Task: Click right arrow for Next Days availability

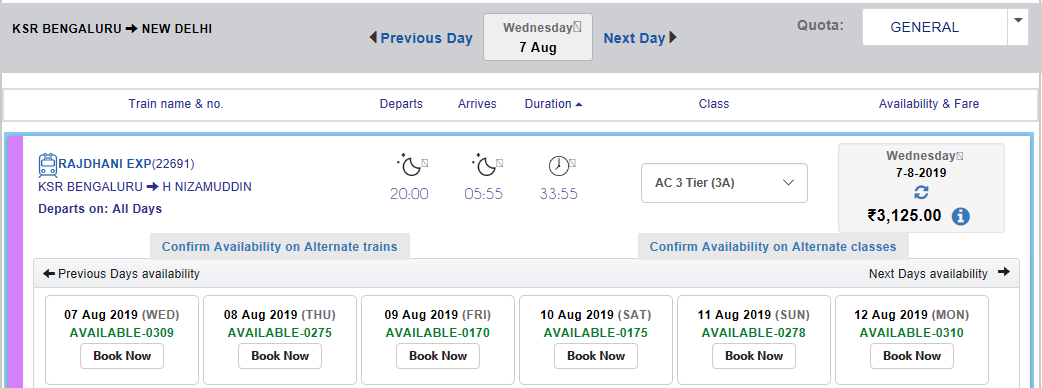Action: click(1003, 272)
